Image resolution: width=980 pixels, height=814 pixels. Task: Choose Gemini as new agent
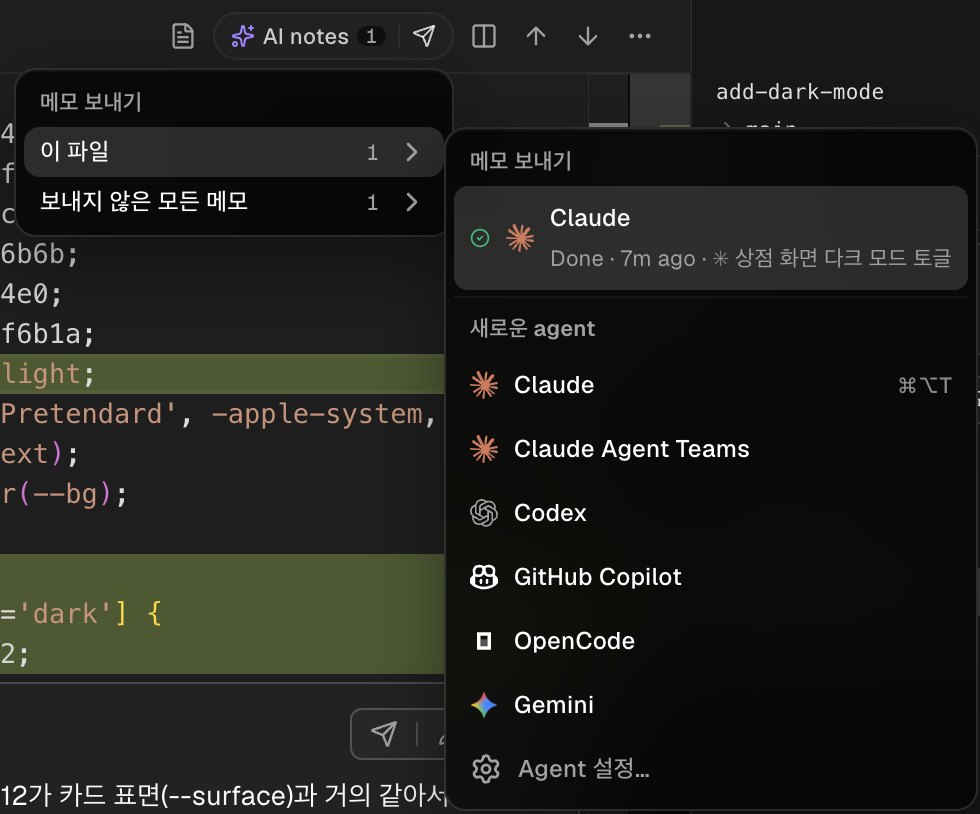[711, 705]
